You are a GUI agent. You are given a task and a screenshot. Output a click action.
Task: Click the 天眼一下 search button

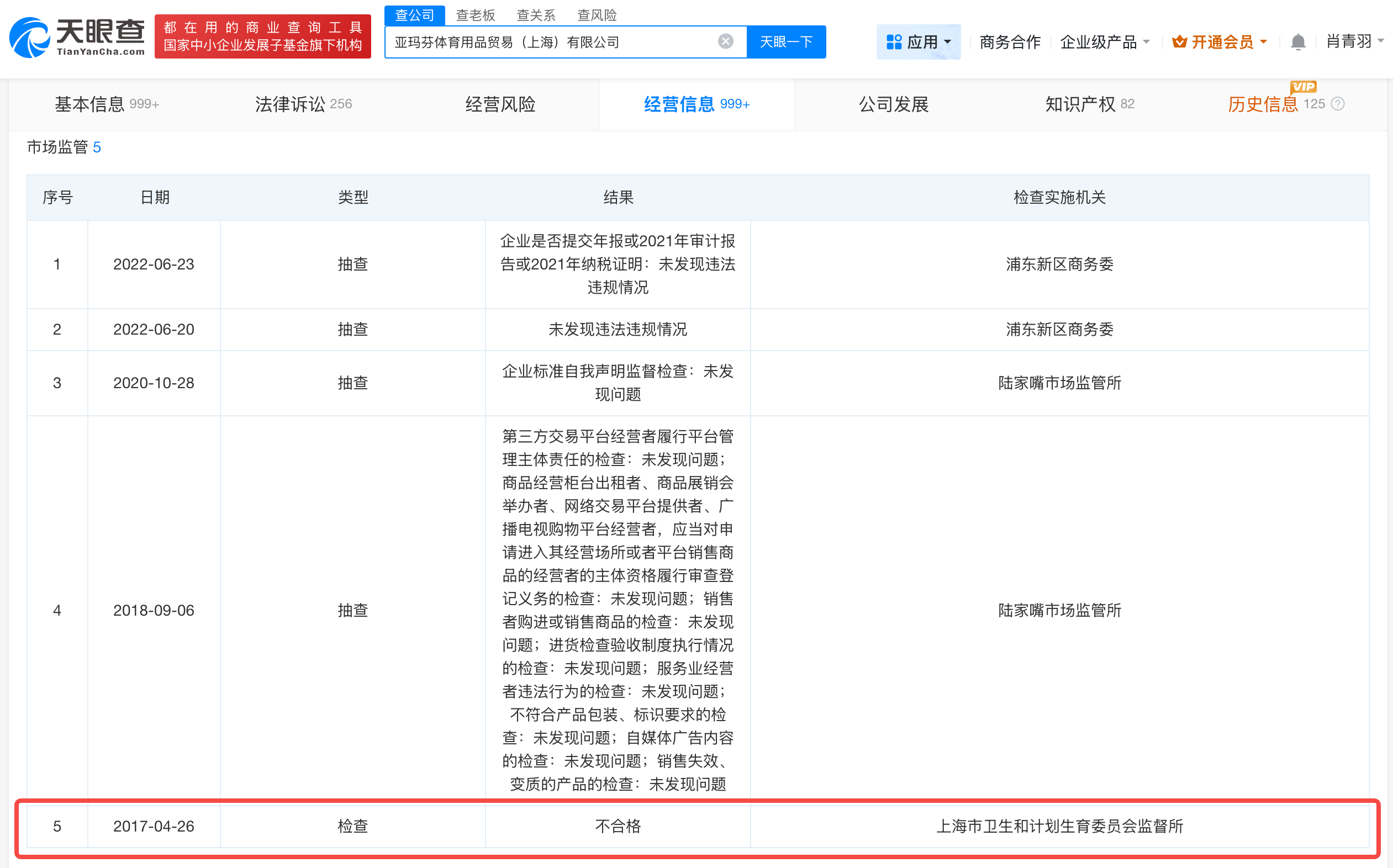pos(786,41)
